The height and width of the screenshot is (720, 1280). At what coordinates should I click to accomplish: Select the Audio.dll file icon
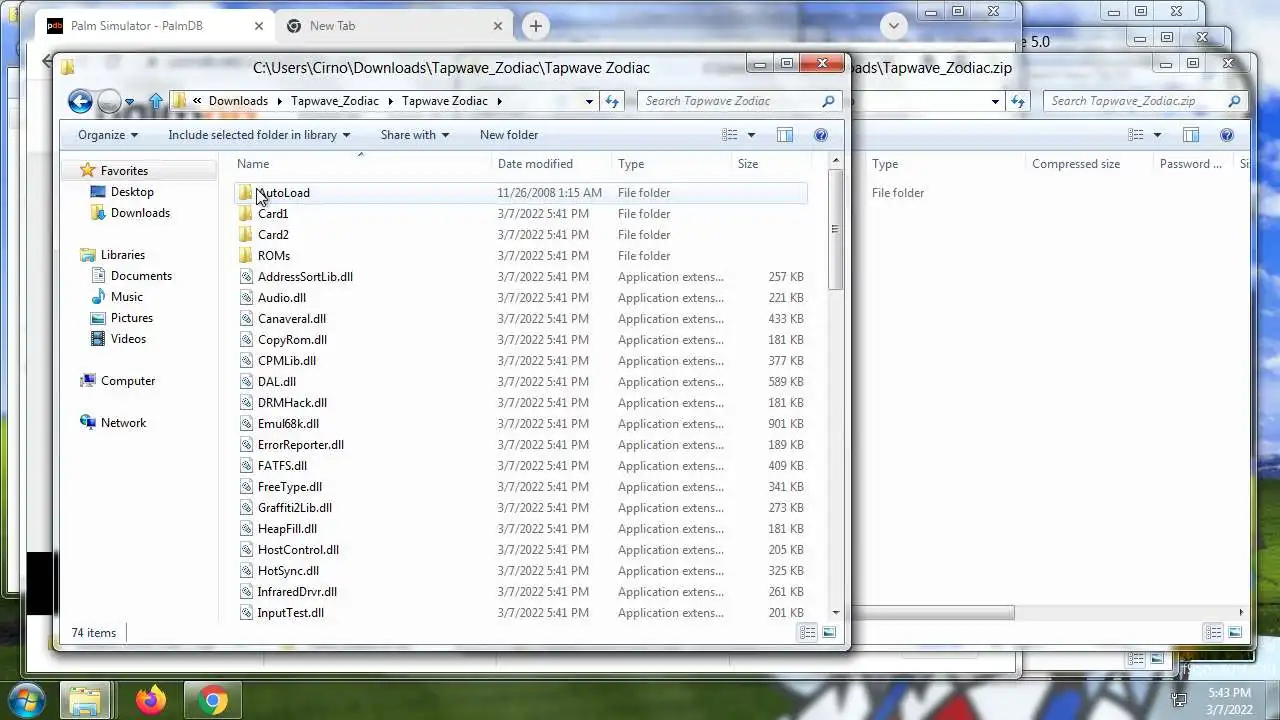pos(246,298)
